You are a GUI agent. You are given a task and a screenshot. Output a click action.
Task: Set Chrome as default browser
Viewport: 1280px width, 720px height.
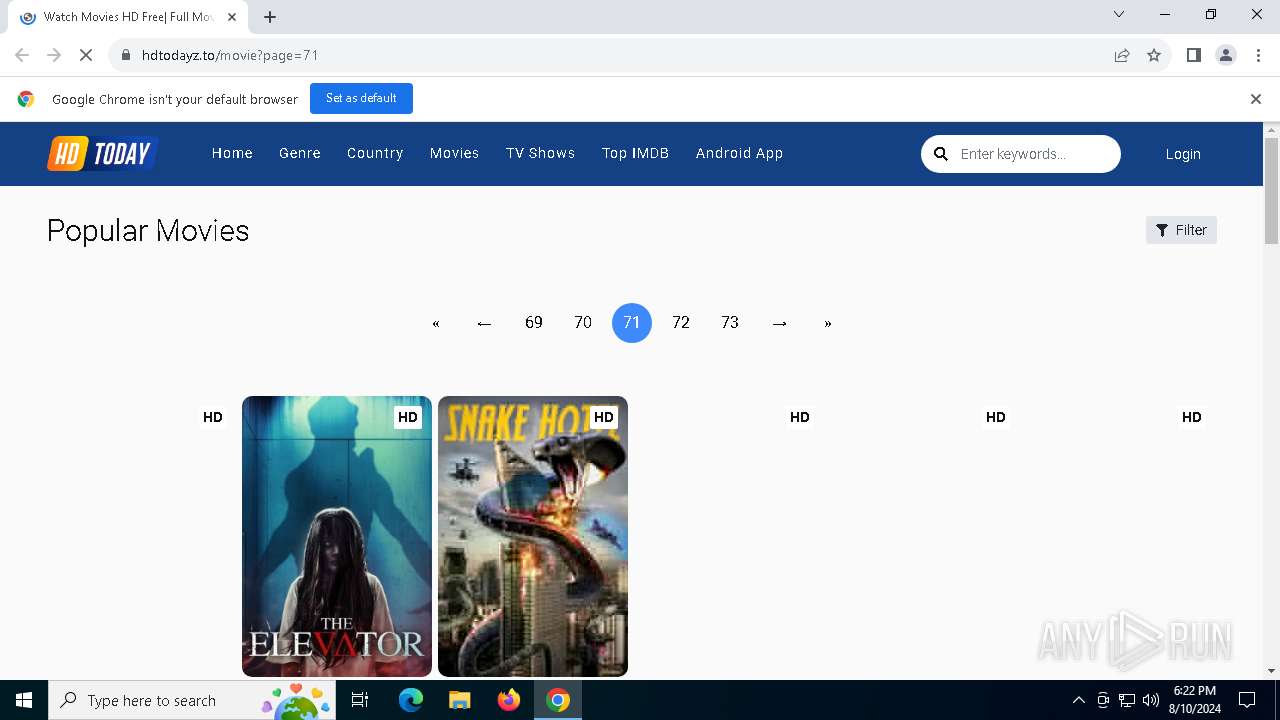point(361,98)
